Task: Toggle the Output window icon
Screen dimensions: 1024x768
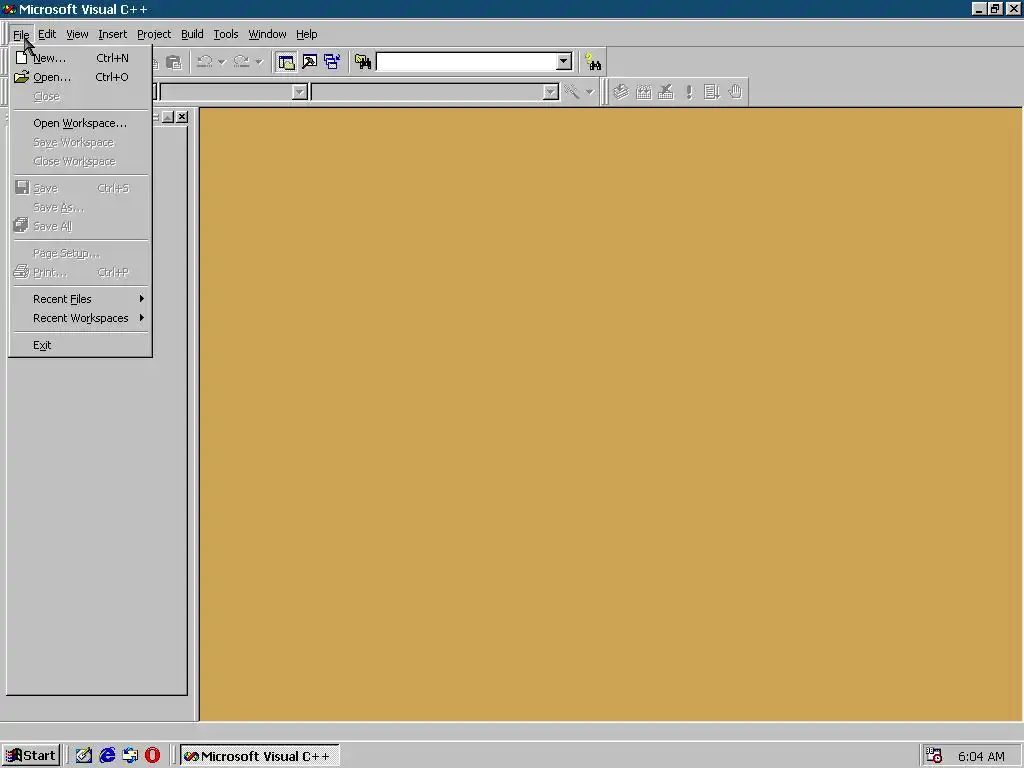Action: (x=310, y=62)
